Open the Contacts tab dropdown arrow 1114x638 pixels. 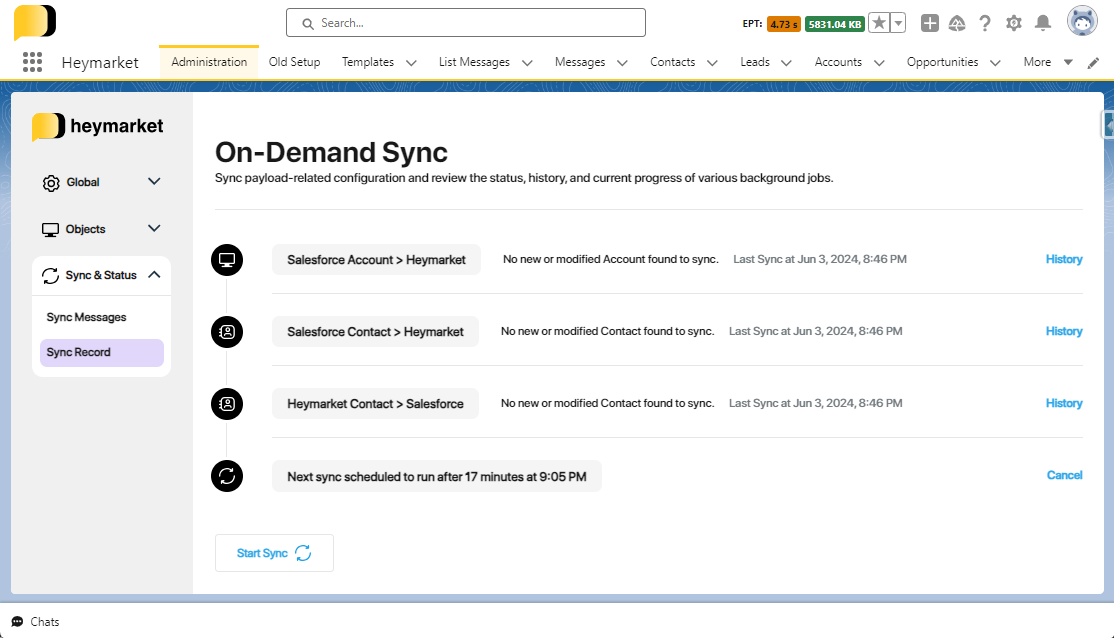(x=713, y=63)
